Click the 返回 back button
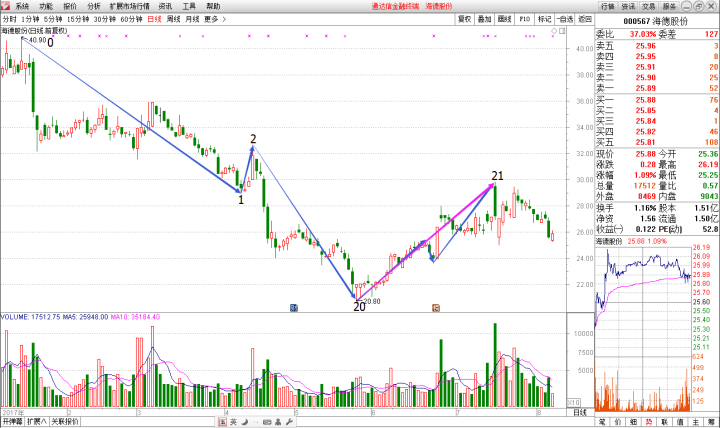This screenshot has height=428, width=720. pyautogui.click(x=585, y=19)
